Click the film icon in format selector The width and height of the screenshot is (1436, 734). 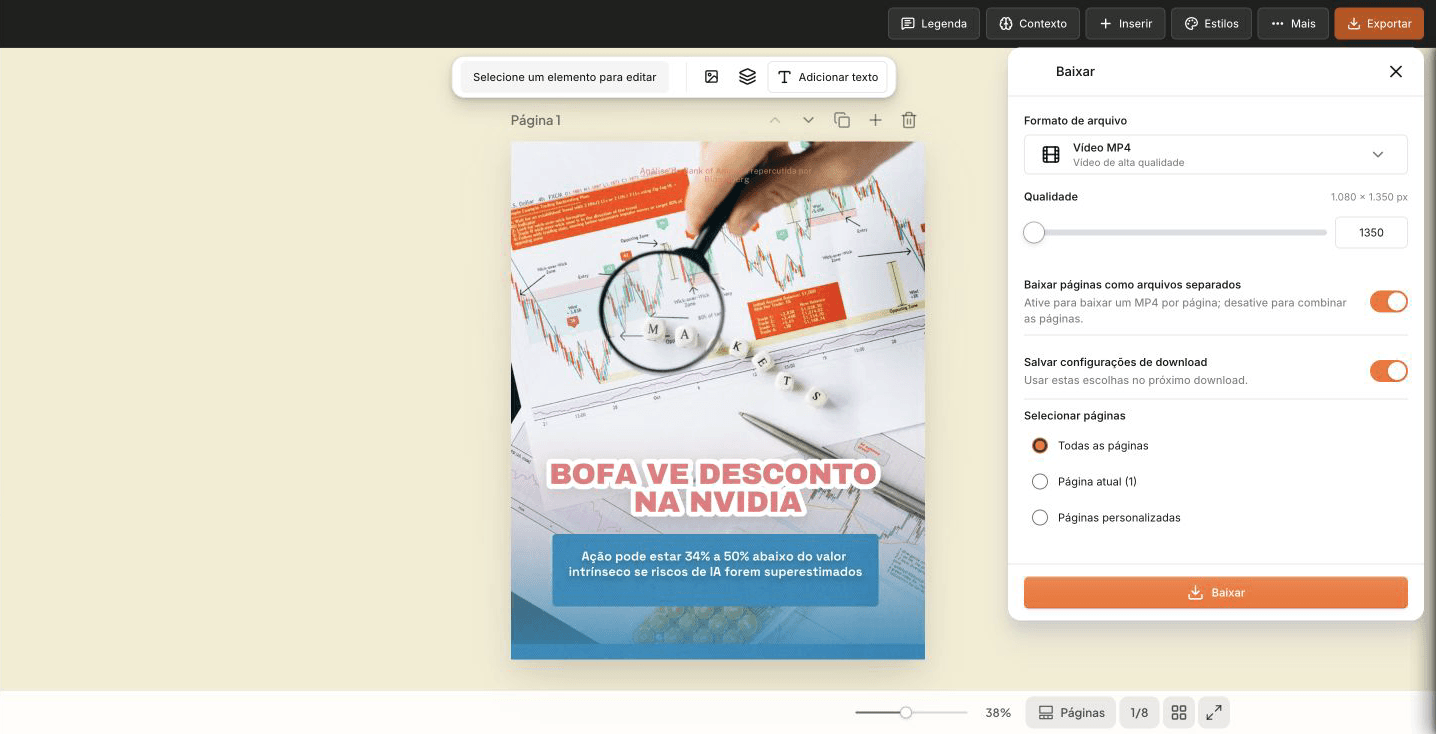pyautogui.click(x=1051, y=155)
